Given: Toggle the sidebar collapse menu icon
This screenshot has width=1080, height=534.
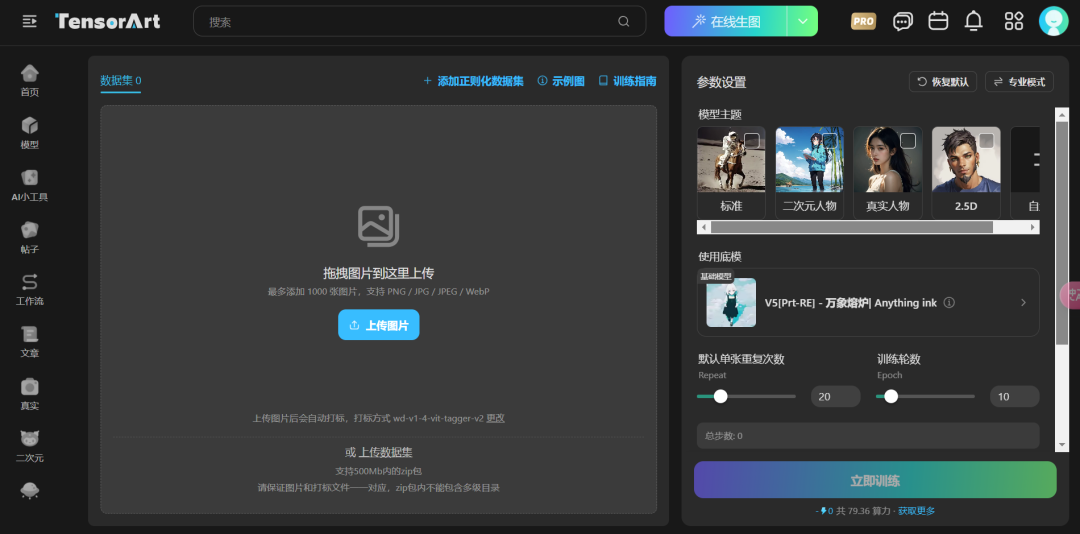Looking at the screenshot, I should click(x=29, y=21).
